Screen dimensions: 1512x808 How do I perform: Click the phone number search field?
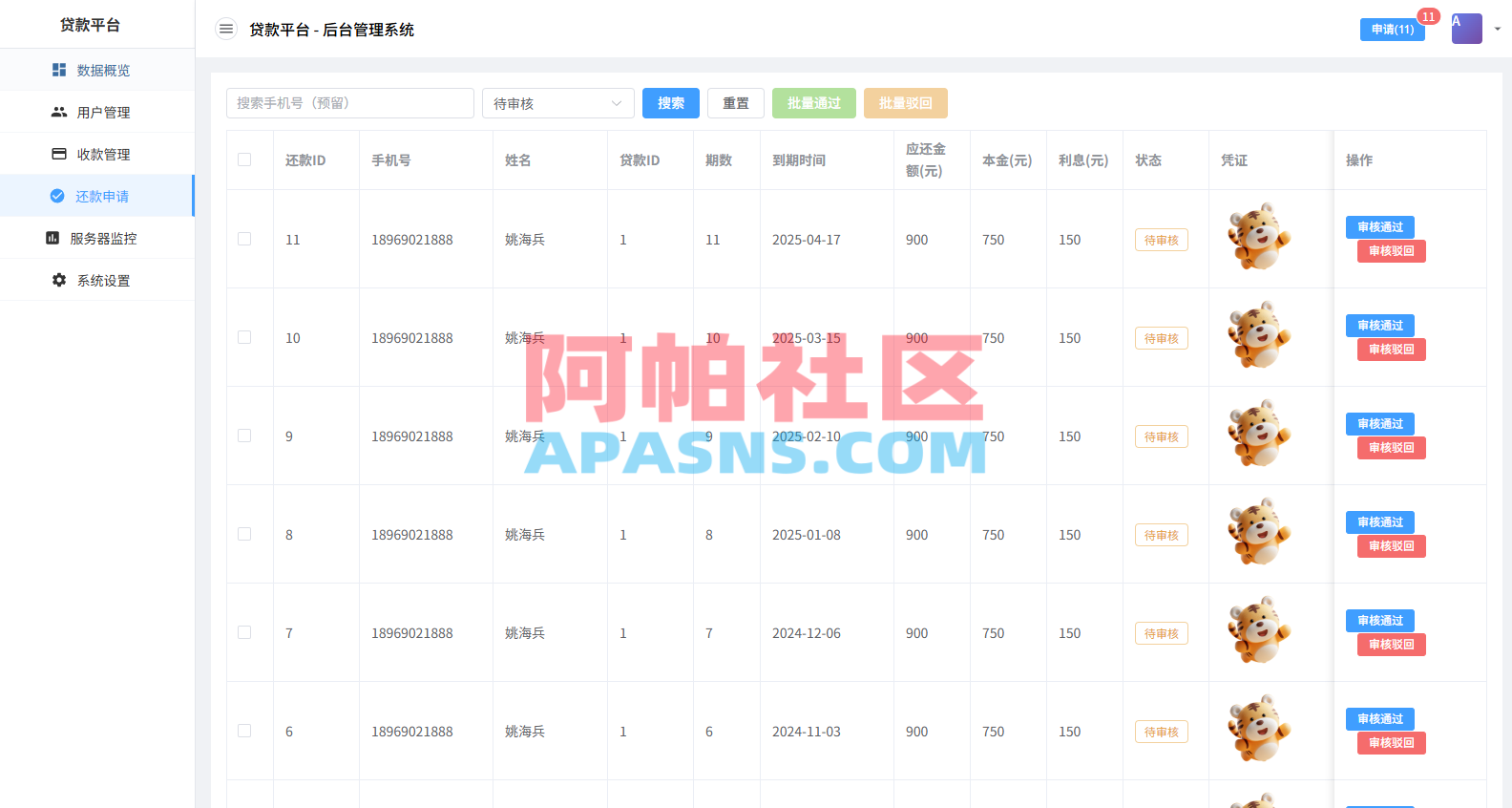click(x=350, y=103)
